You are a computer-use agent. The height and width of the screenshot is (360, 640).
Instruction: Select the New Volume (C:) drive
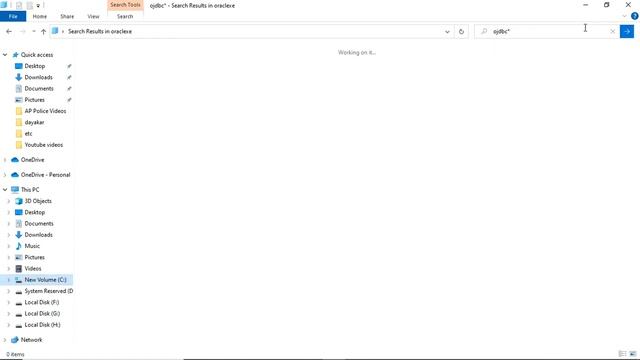pos(45,280)
